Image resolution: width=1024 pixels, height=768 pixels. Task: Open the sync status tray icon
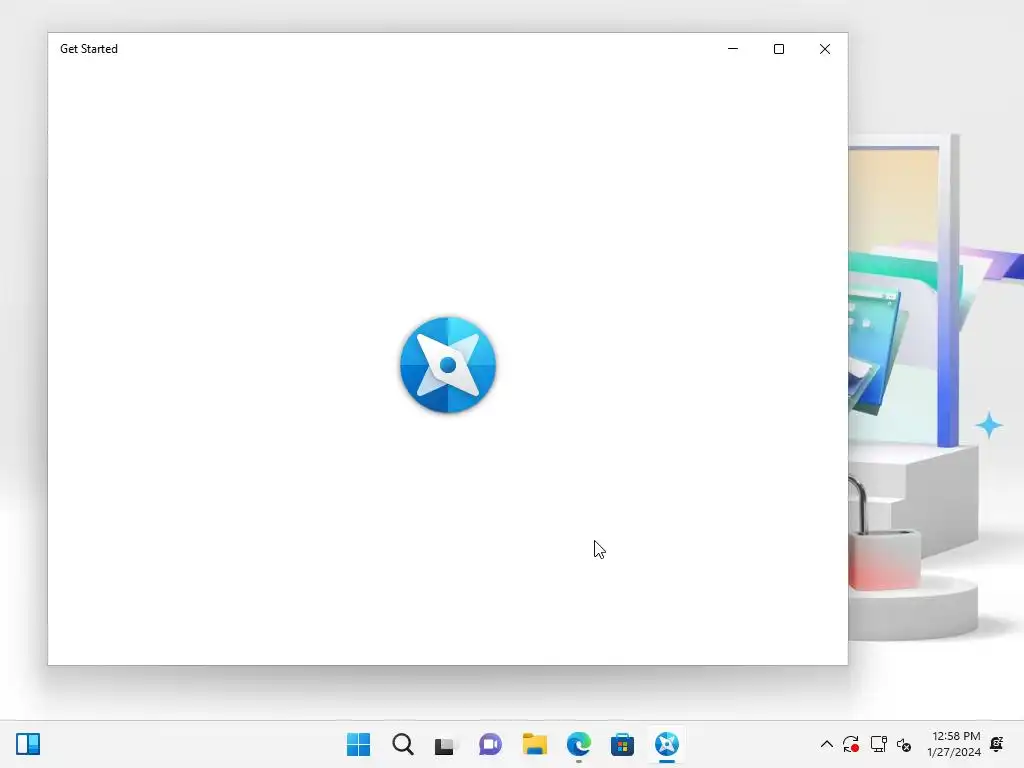click(851, 744)
